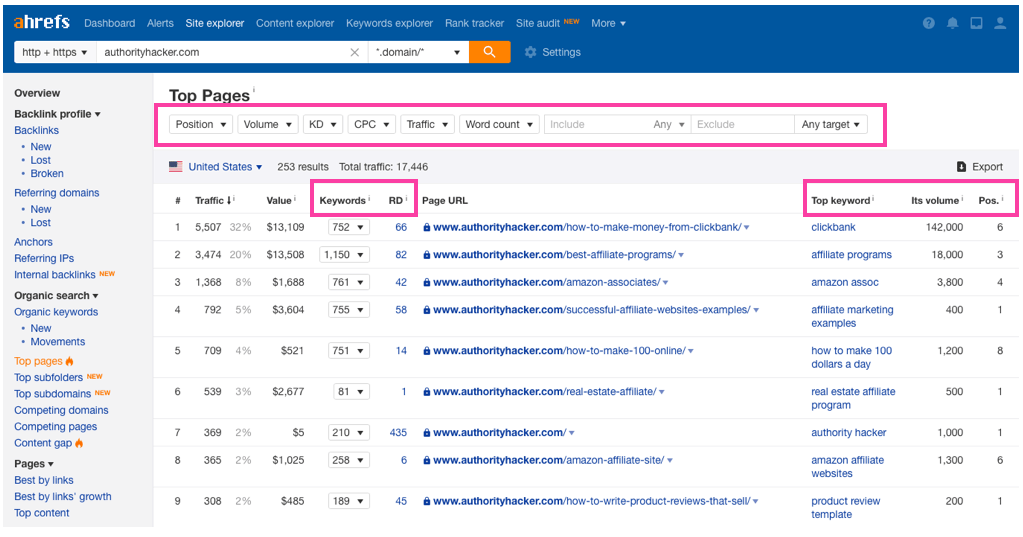Open the CPC filter dropdown
The width and height of the screenshot is (1023, 537).
coord(372,124)
